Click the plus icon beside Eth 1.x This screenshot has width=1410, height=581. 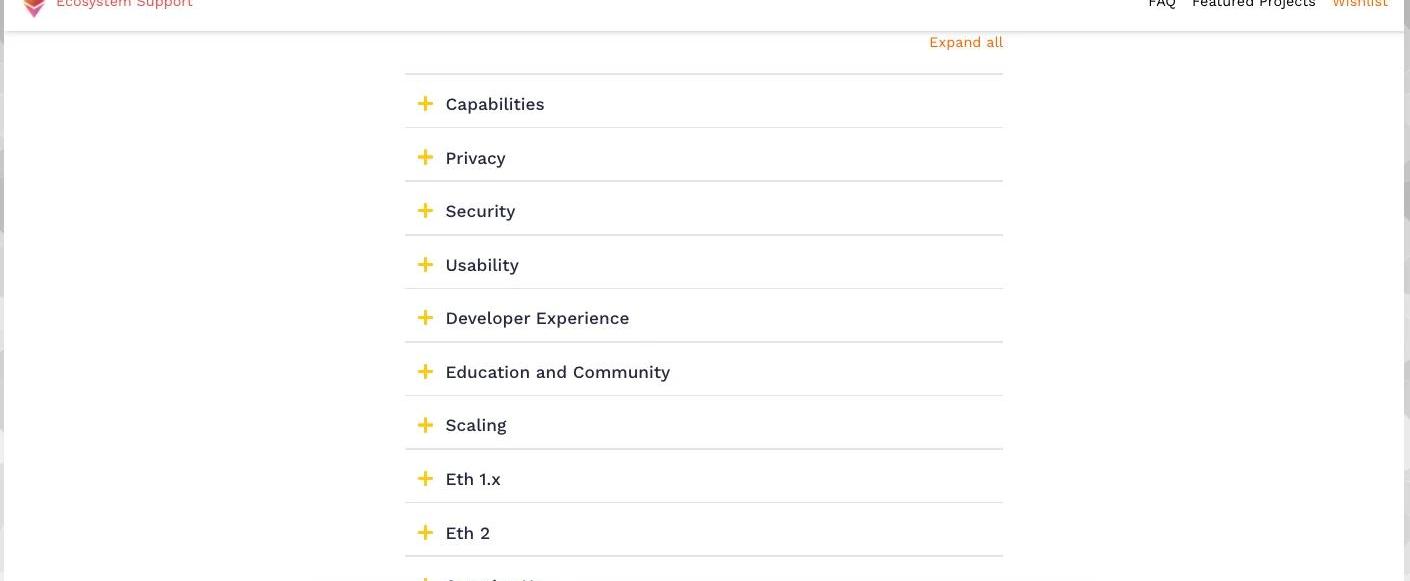pyautogui.click(x=425, y=479)
